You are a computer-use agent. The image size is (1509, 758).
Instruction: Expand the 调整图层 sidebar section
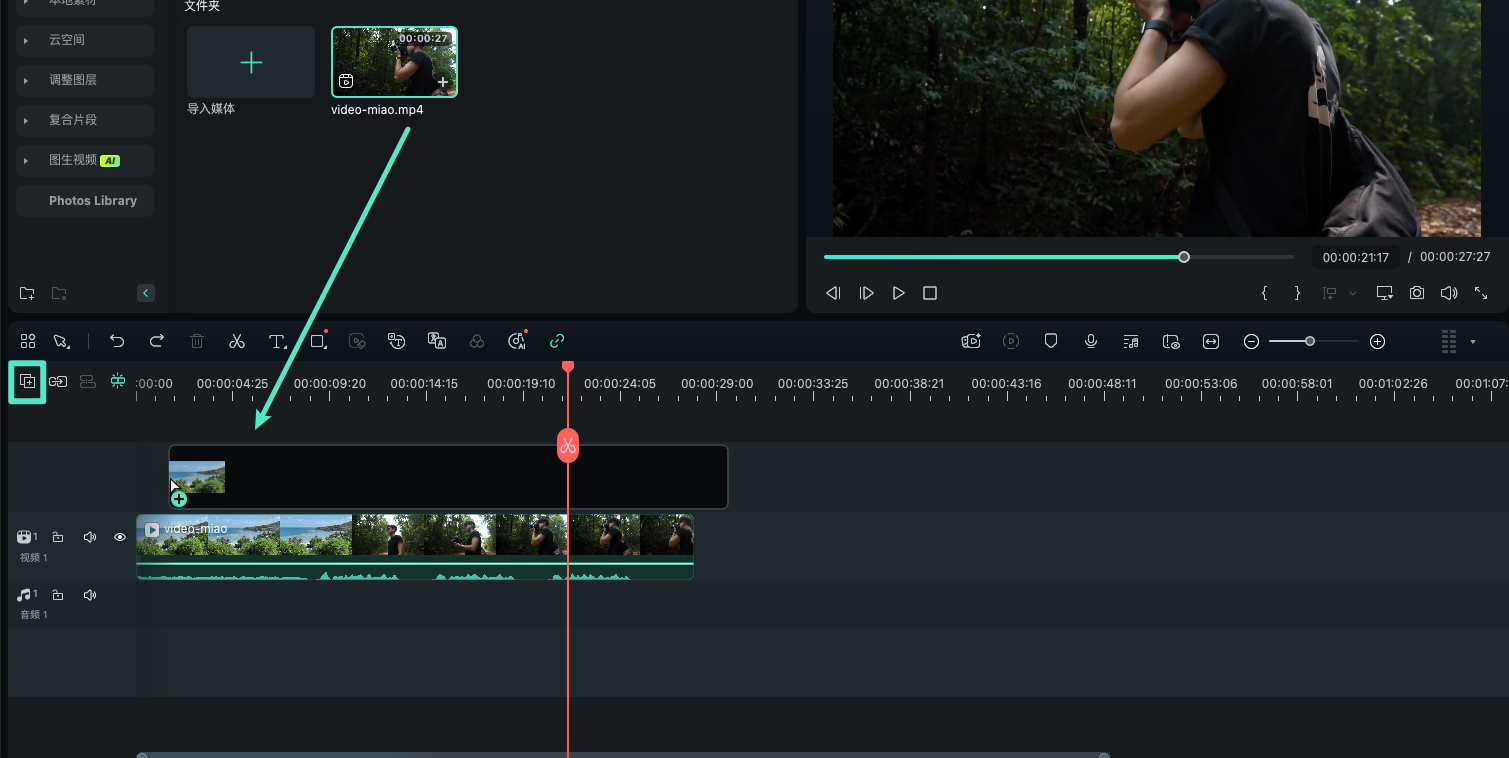click(27, 80)
